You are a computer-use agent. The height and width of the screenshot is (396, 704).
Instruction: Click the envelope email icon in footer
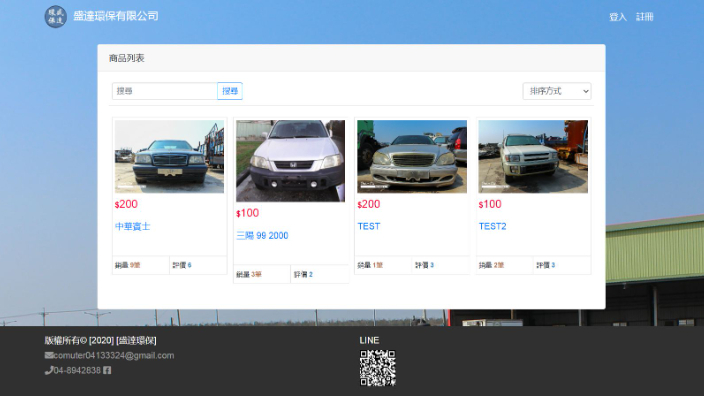48,356
